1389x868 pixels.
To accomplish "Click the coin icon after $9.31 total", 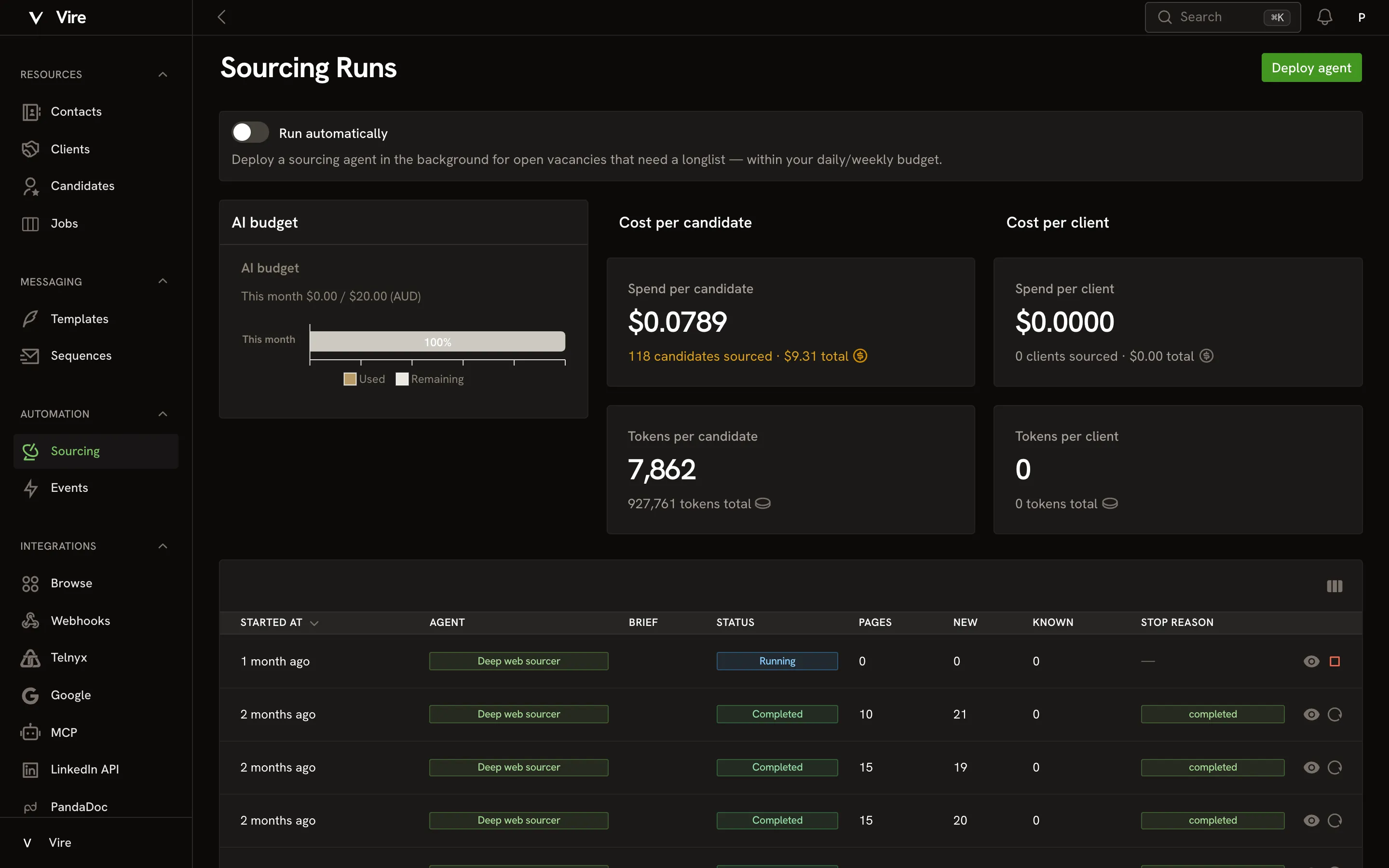I will click(860, 356).
